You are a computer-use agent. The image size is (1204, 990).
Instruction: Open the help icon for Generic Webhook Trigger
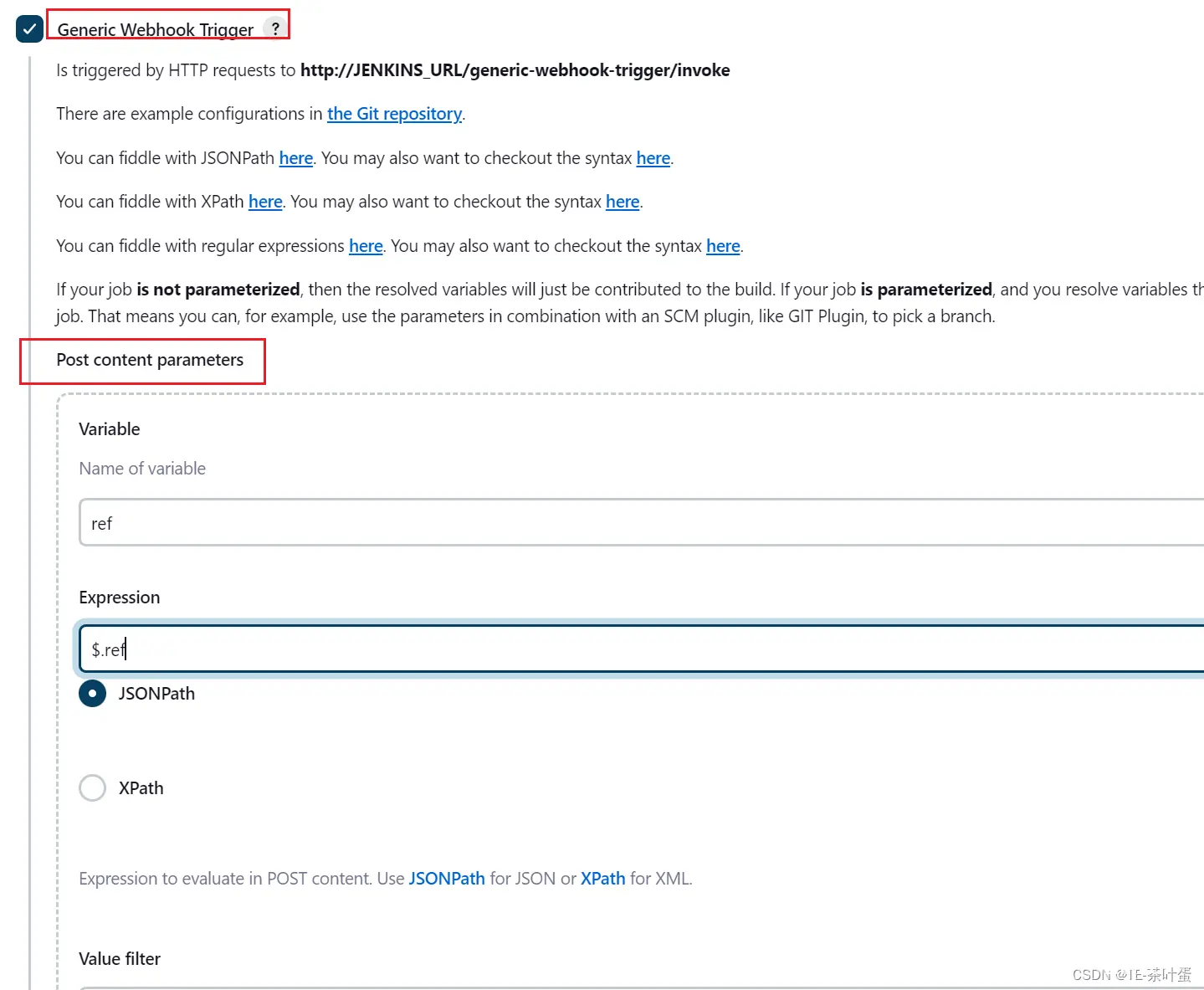coord(275,28)
